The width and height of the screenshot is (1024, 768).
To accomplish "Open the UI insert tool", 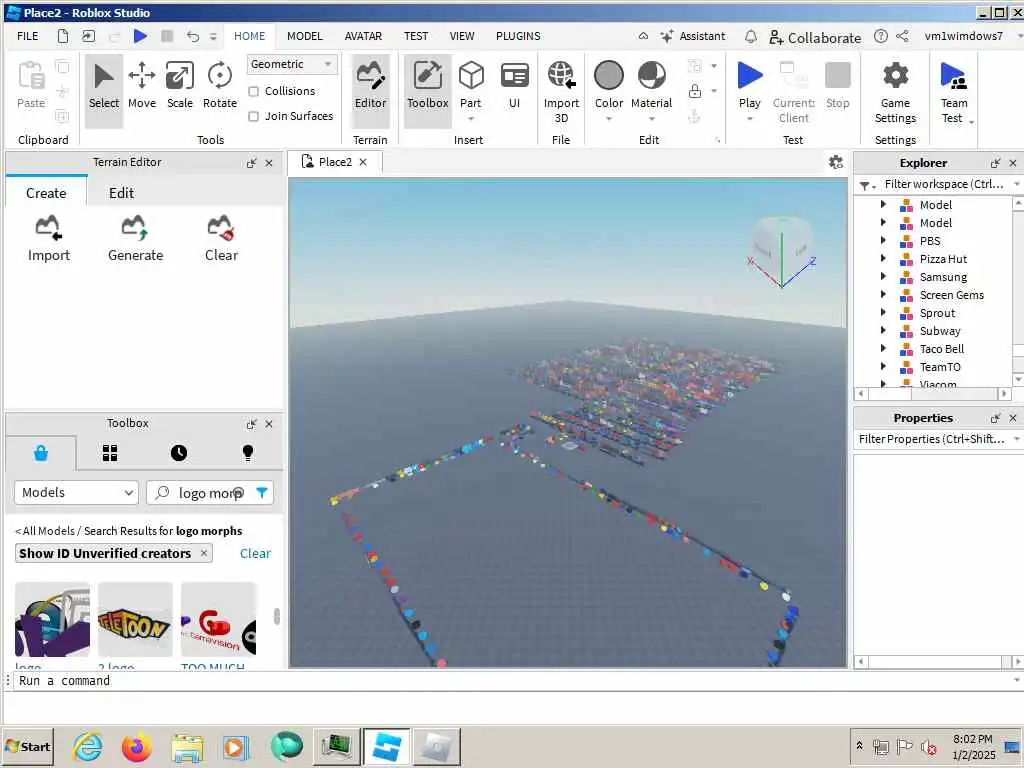I will coord(515,86).
